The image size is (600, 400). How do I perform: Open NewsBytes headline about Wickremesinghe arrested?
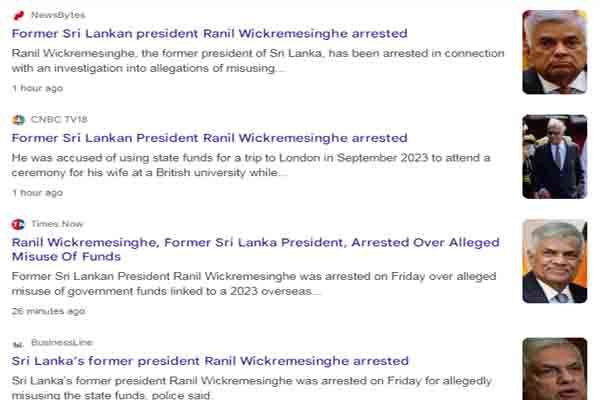[x=209, y=34]
